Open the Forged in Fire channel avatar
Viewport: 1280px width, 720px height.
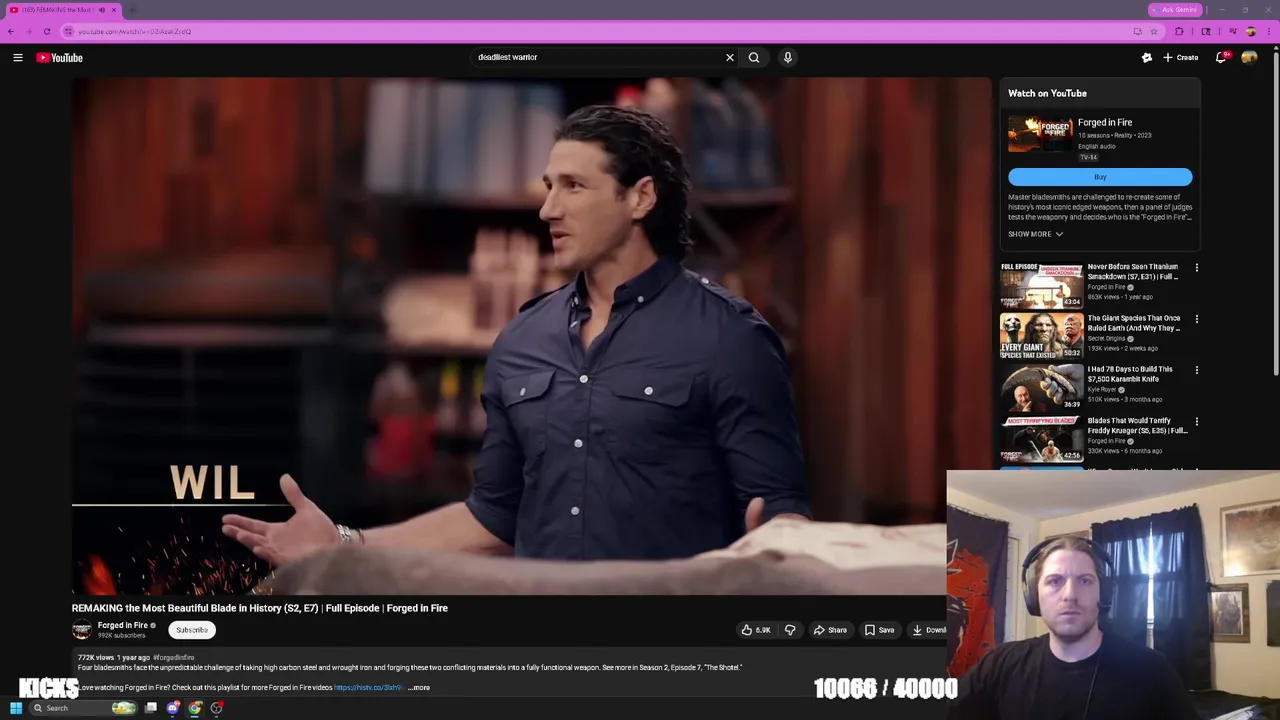(x=82, y=630)
